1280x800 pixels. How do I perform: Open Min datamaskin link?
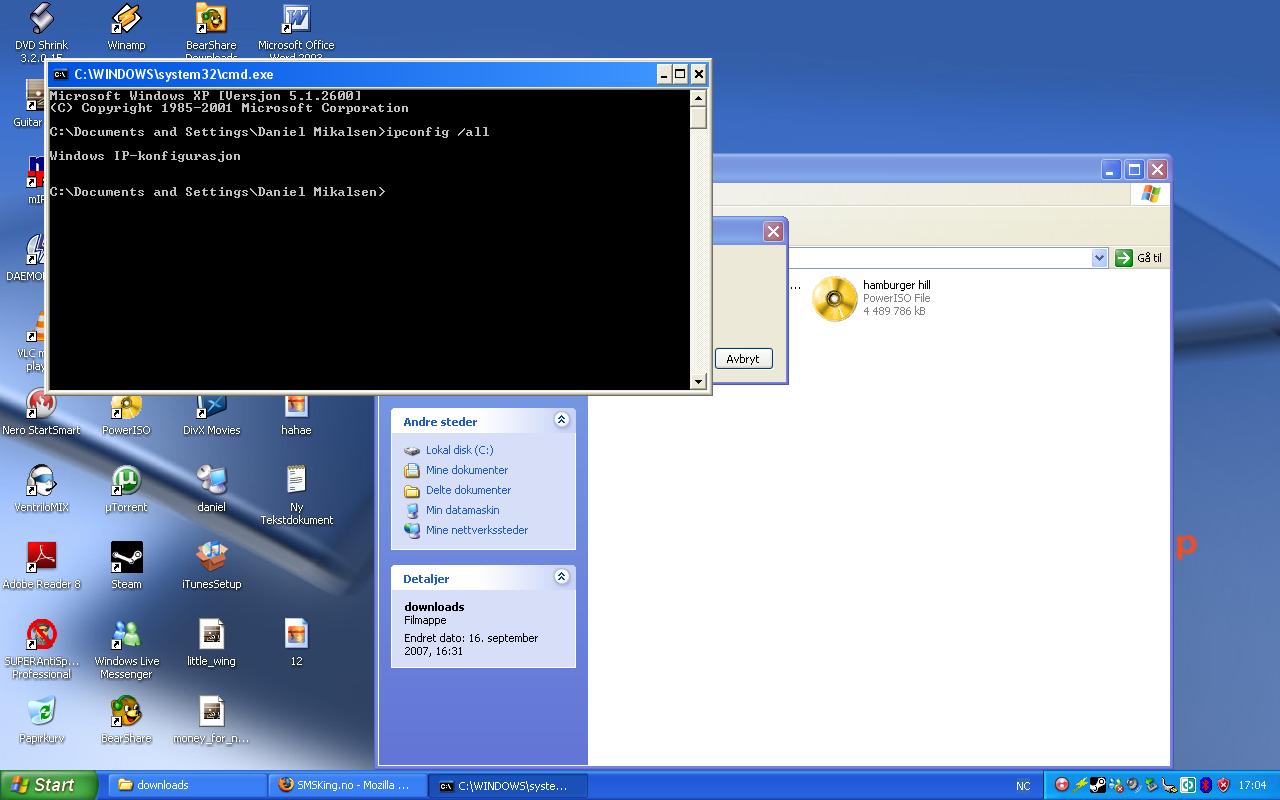coord(462,510)
